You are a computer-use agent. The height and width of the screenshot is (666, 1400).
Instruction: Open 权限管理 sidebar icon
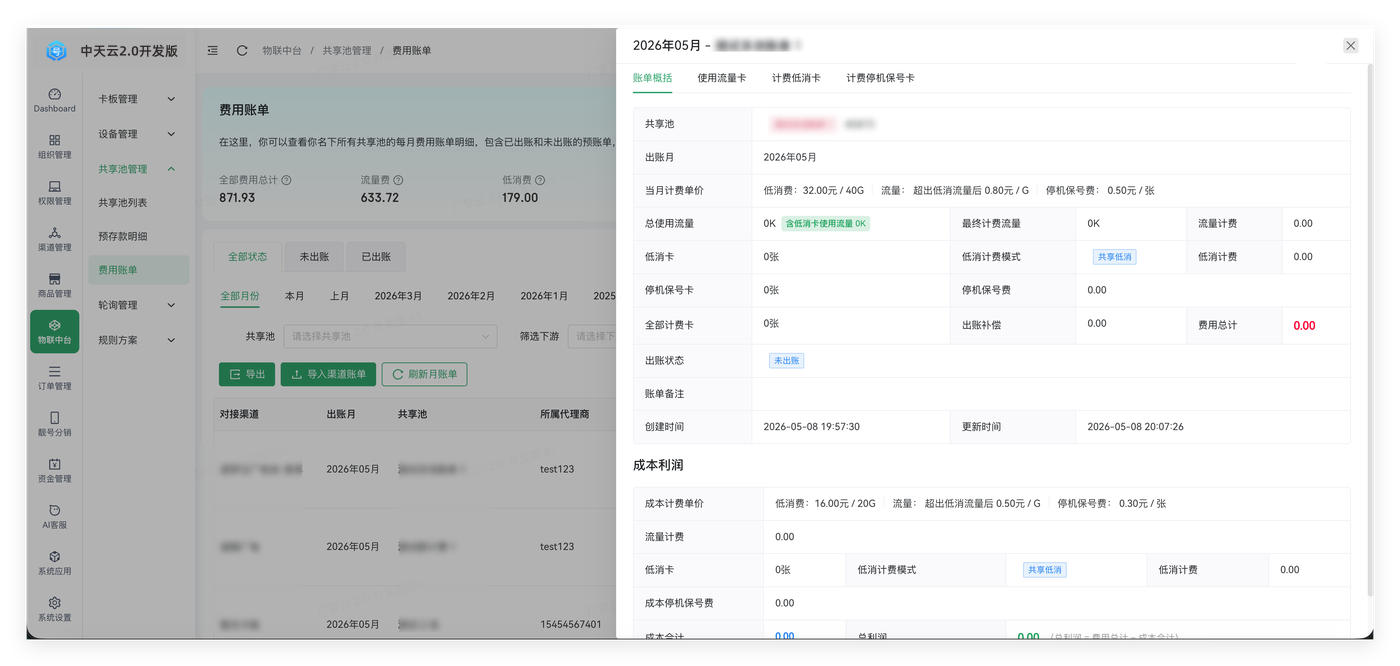pyautogui.click(x=54, y=193)
